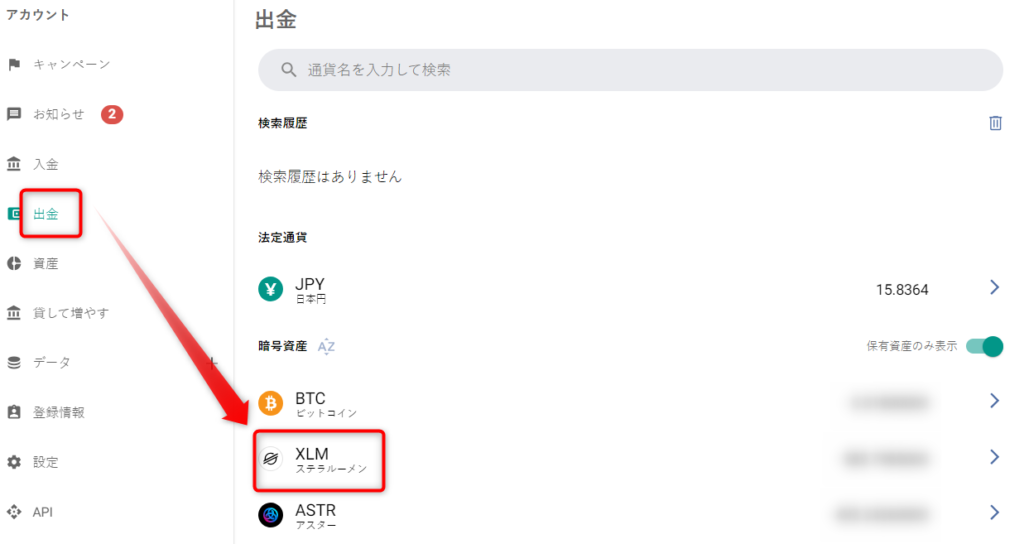Viewport: 1024px width, 544px height.
Task: Expand the BTC row chevron arrow
Action: pos(994,400)
